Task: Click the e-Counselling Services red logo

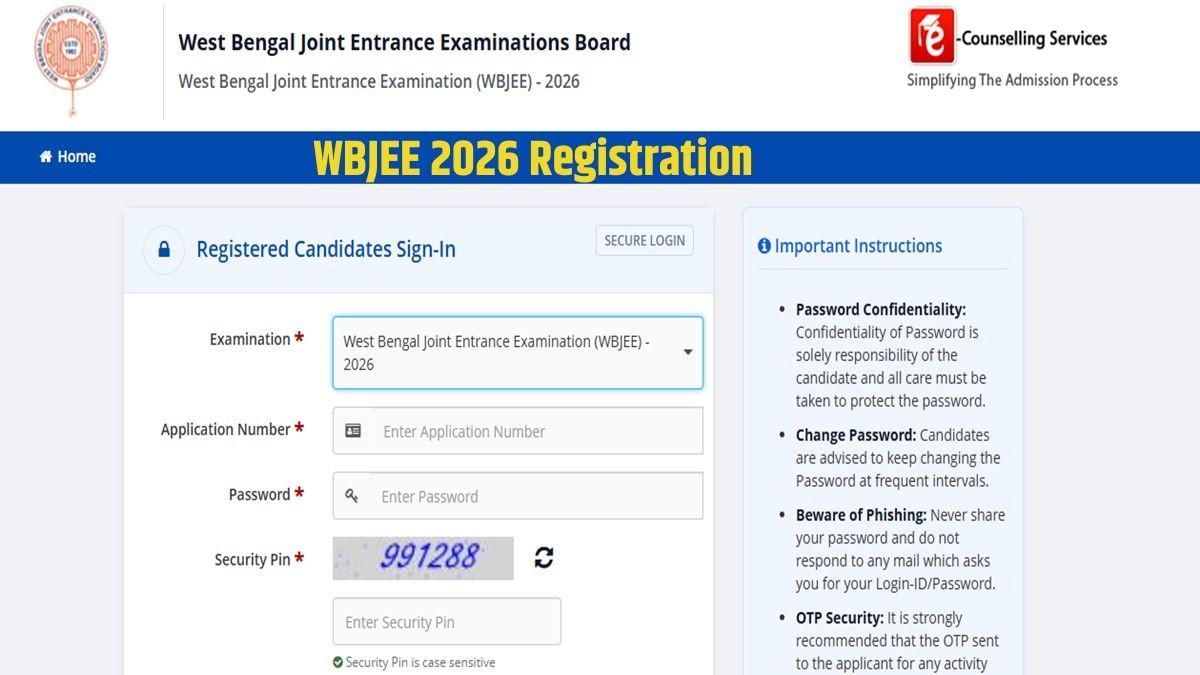Action: (931, 35)
